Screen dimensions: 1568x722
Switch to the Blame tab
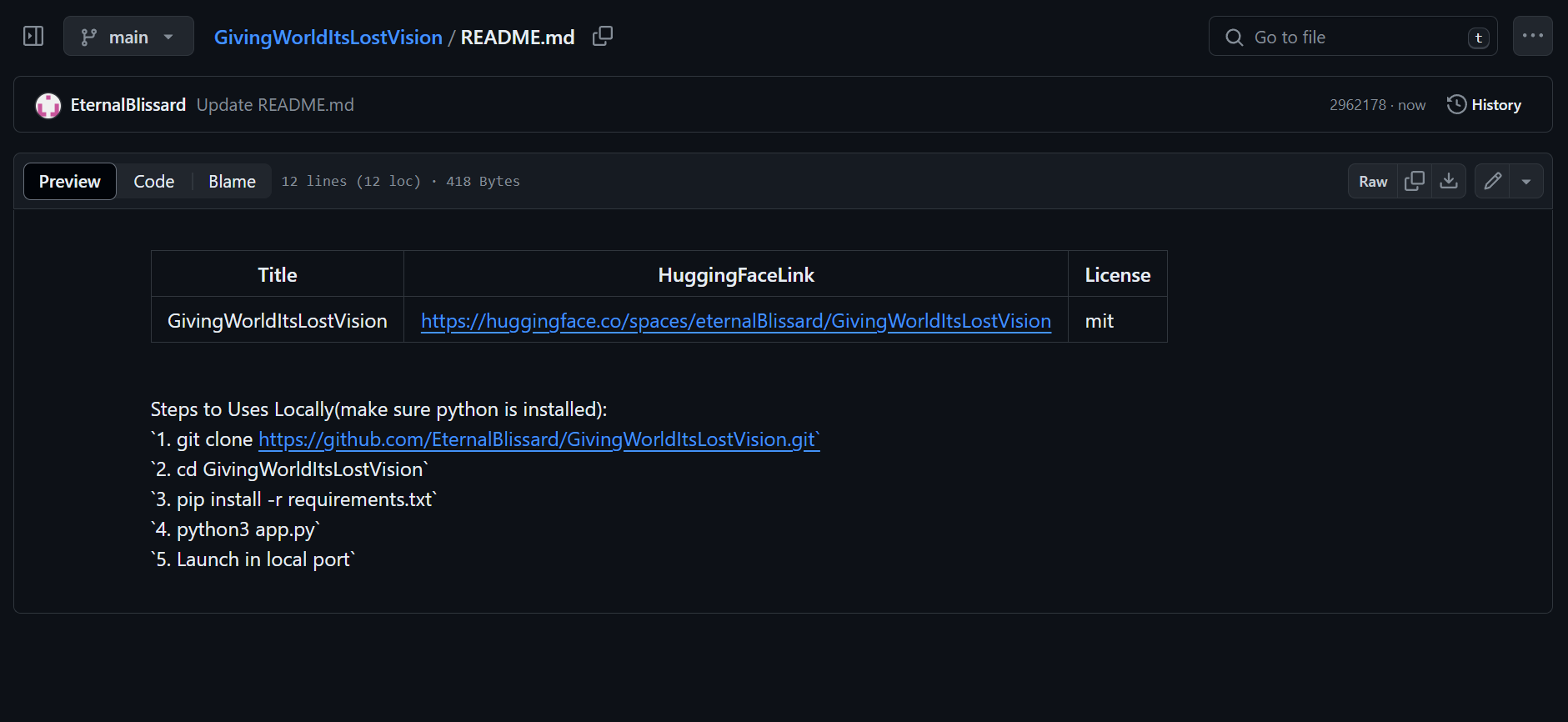pyautogui.click(x=232, y=181)
